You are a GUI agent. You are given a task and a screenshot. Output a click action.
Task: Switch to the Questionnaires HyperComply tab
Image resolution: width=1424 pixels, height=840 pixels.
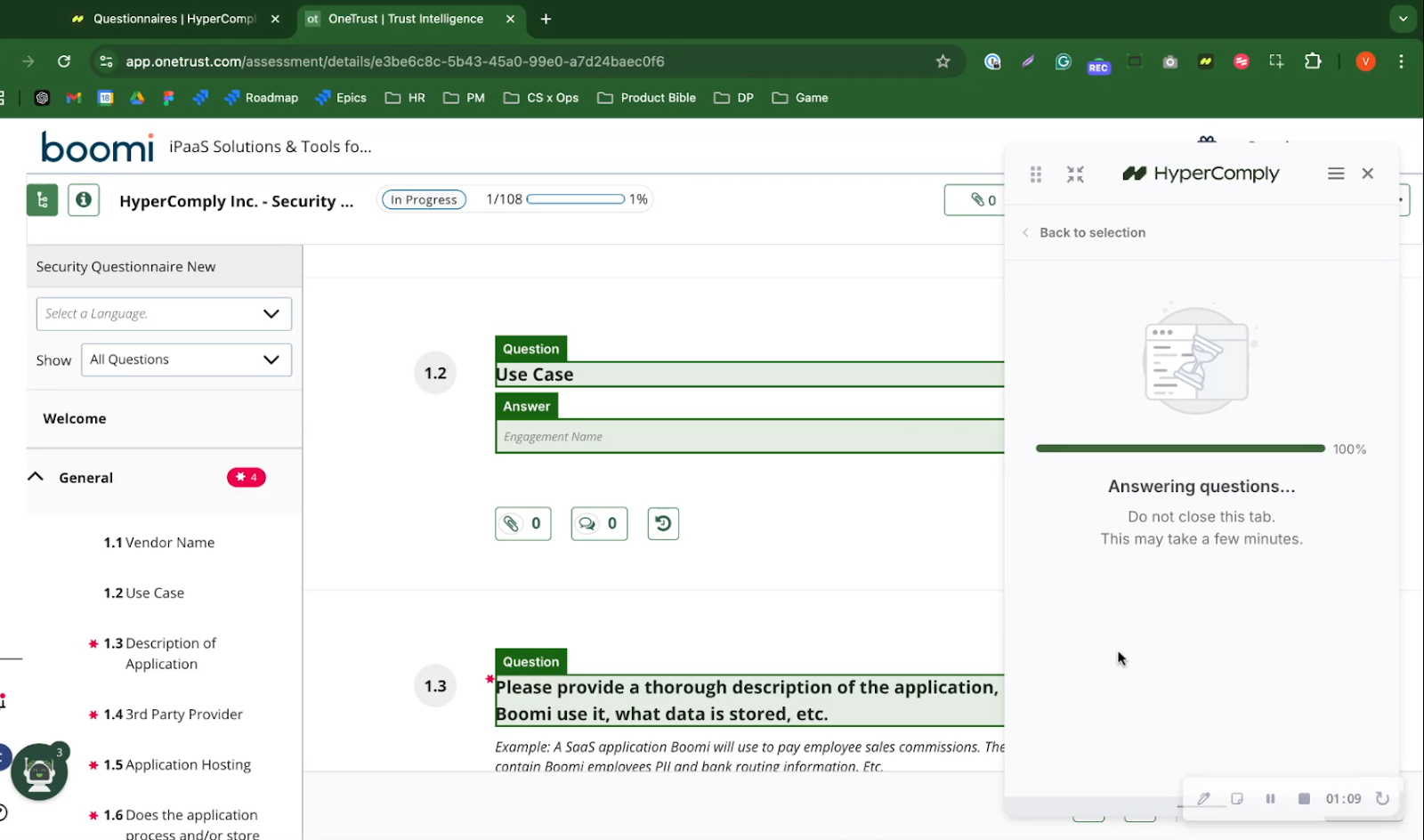tap(175, 19)
